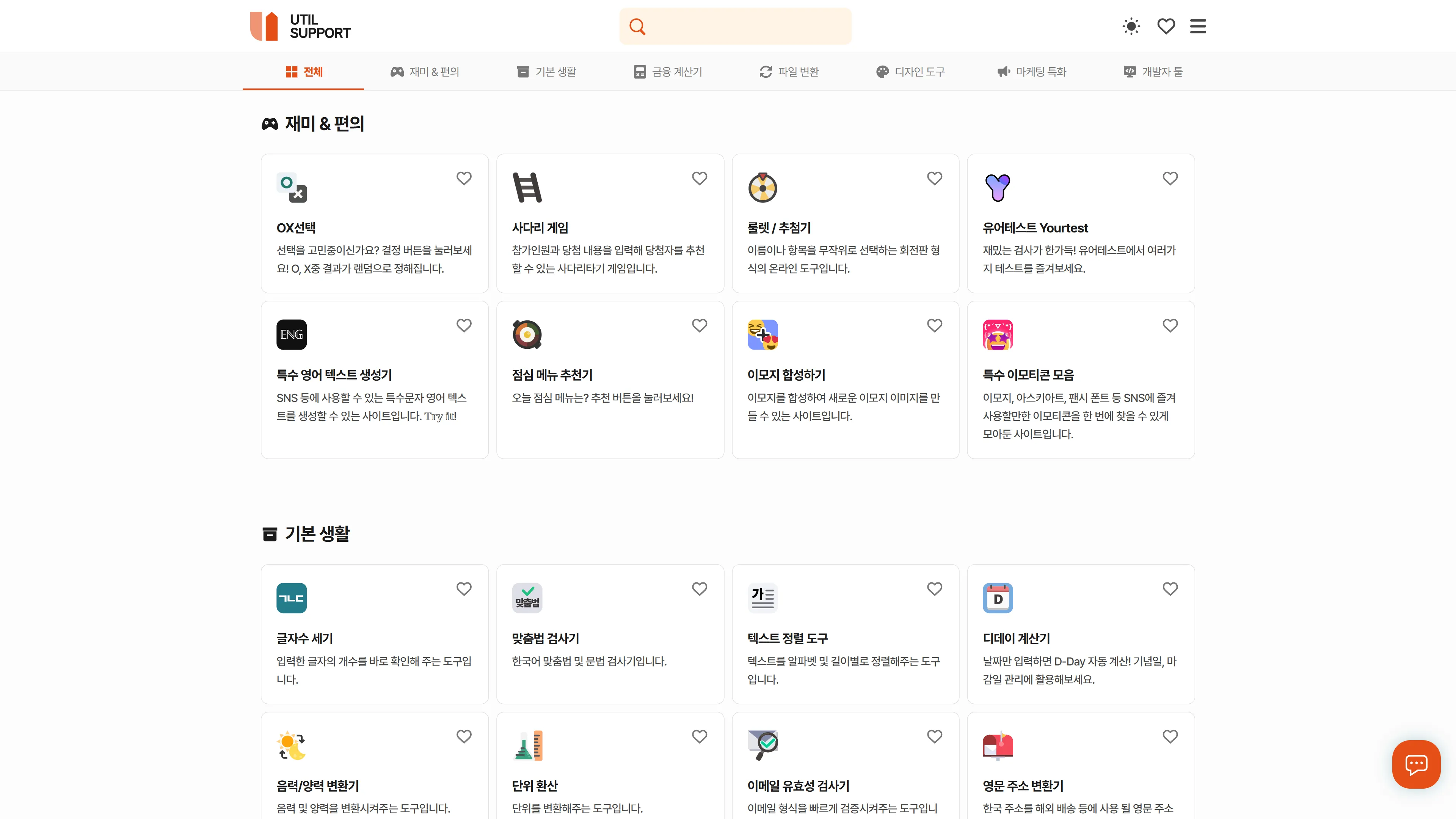The width and height of the screenshot is (1456, 819).
Task: Favorite the OX선택 card heart
Action: point(463,178)
